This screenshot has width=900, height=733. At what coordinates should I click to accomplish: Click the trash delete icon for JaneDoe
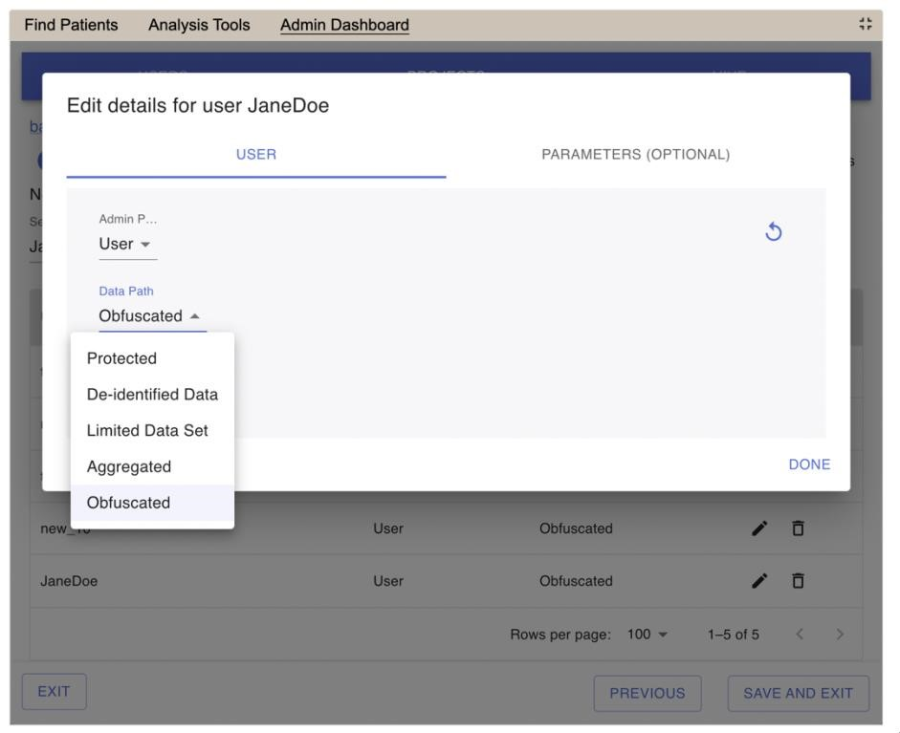click(x=797, y=580)
